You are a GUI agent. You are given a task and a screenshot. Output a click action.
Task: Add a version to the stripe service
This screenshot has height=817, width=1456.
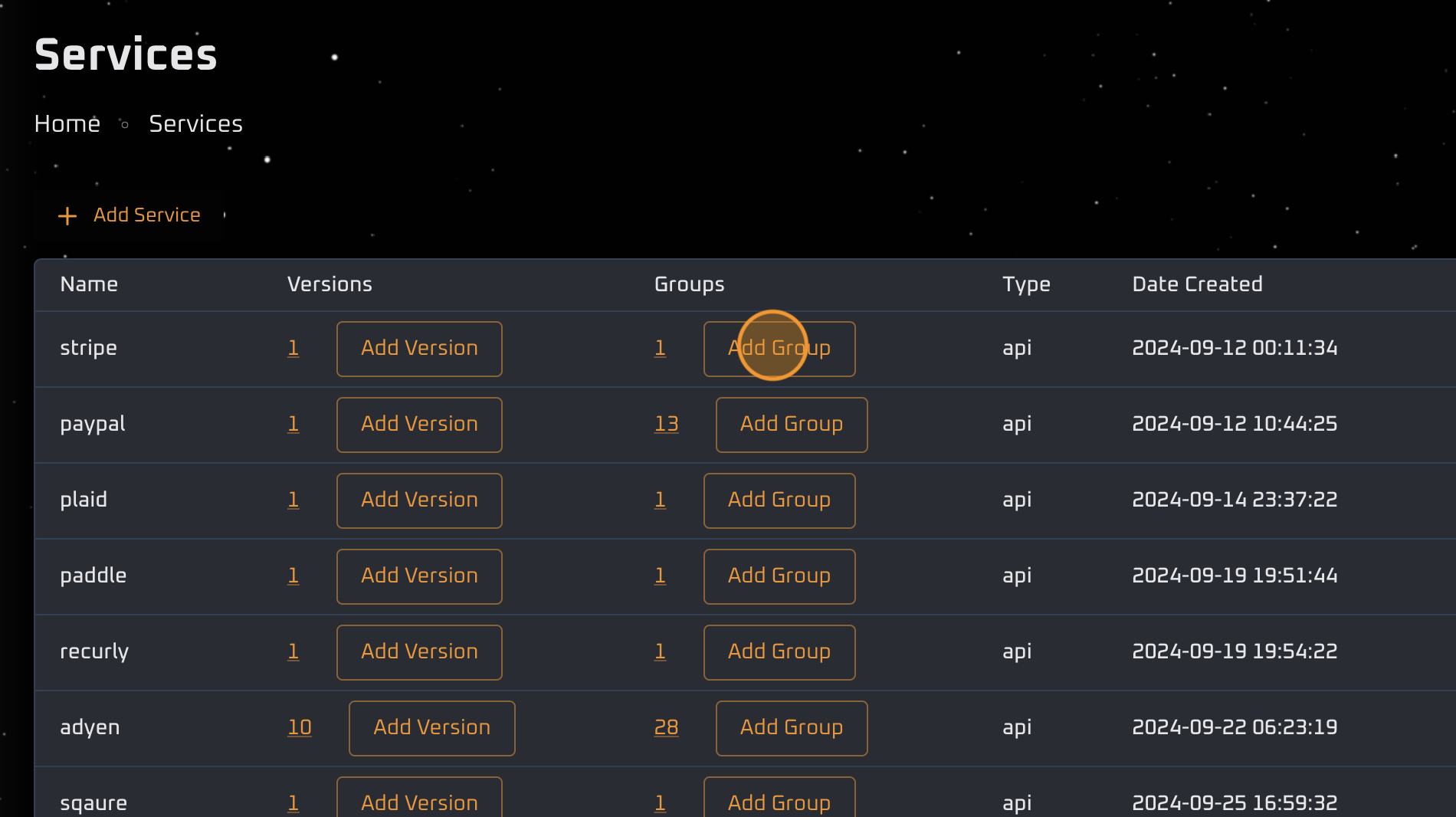(419, 349)
